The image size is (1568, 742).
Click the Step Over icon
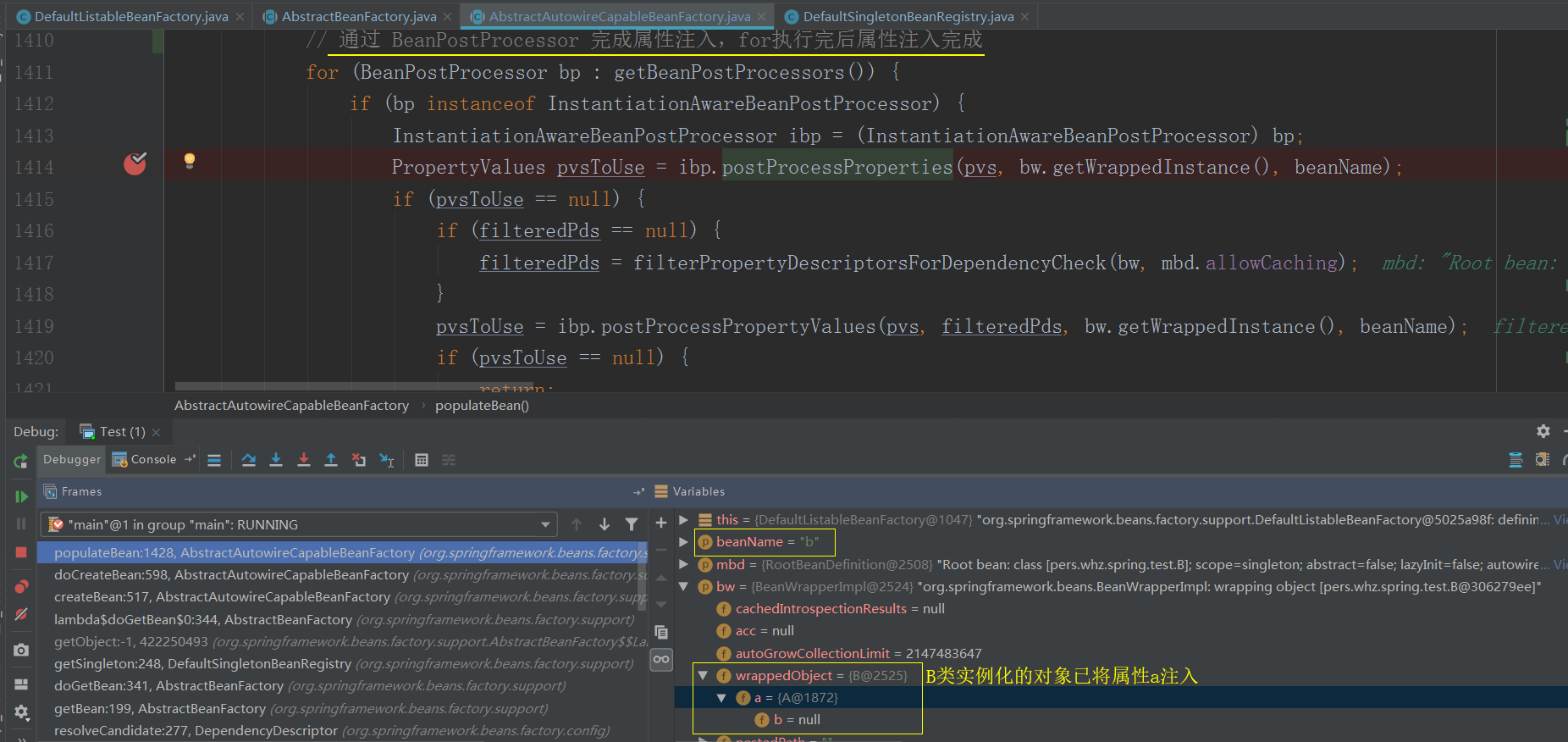249,460
